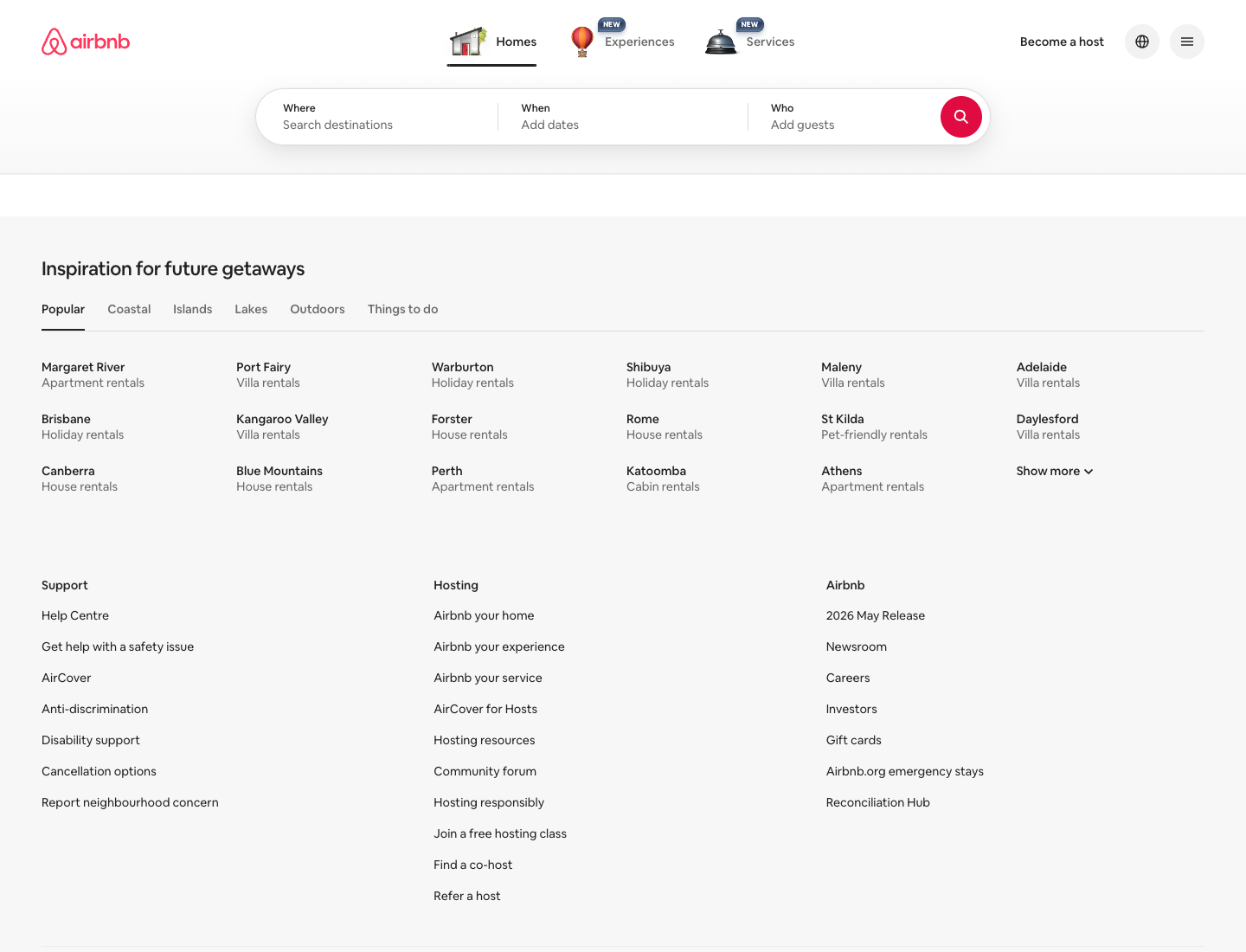1246x952 pixels.
Task: Open Cancellation options link
Action: (x=99, y=771)
